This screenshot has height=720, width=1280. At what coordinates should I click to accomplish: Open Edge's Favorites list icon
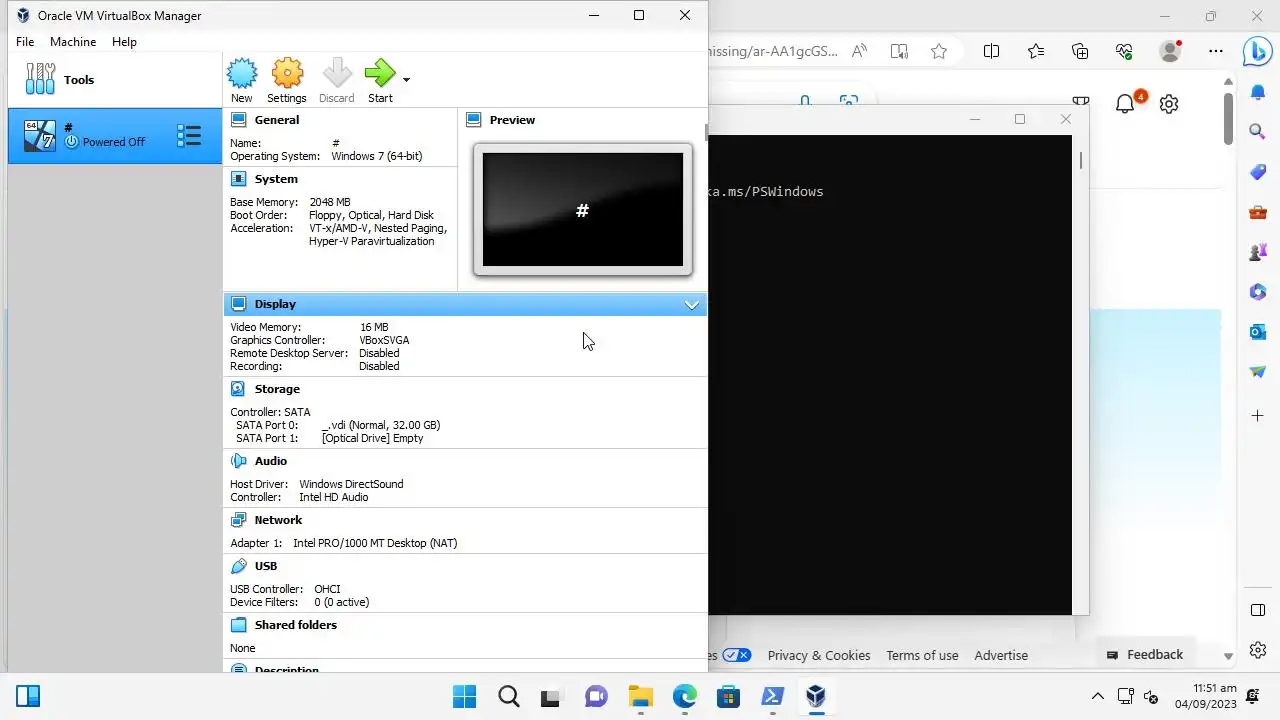coord(1036,51)
